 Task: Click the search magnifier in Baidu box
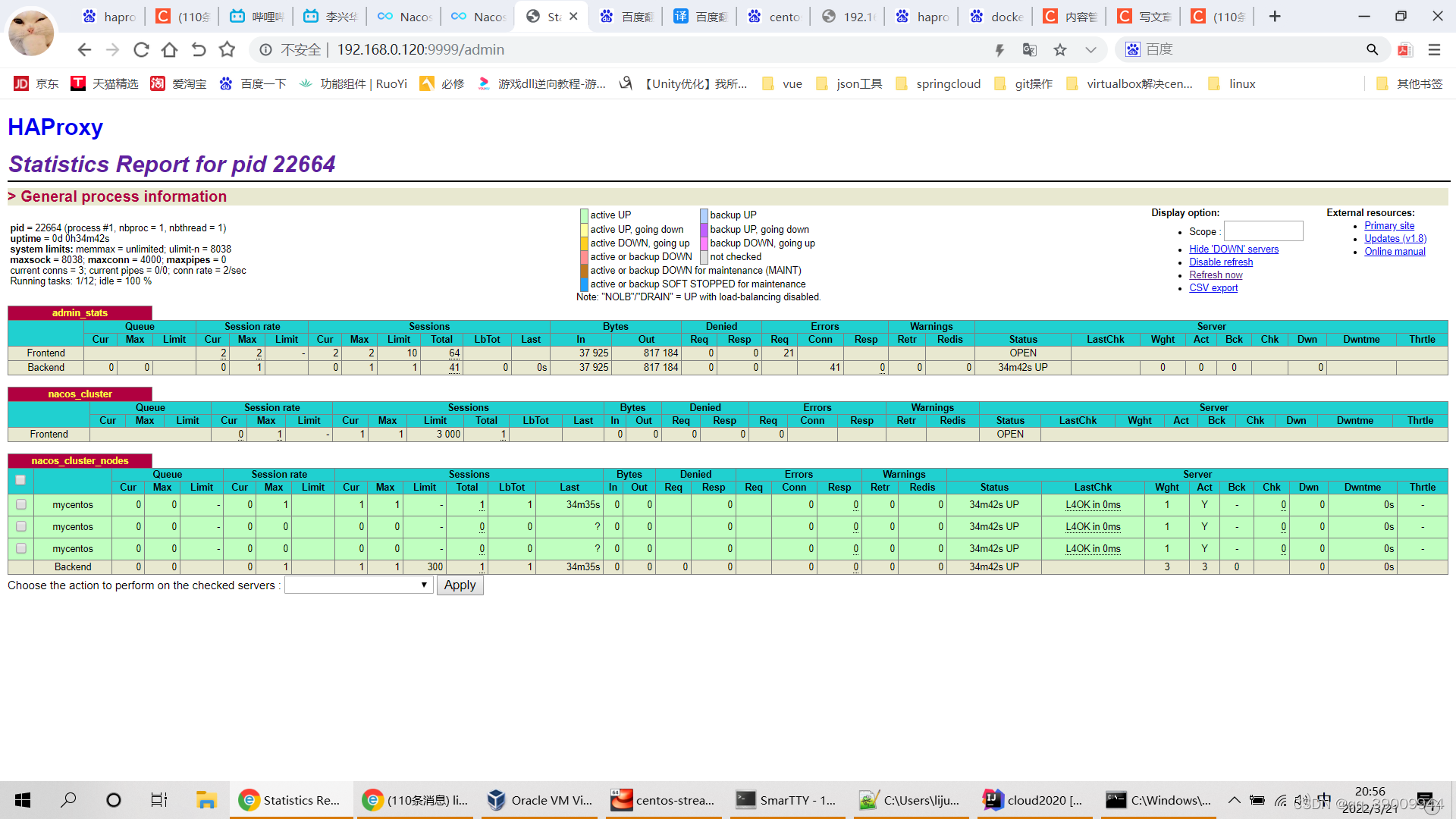tap(1372, 50)
